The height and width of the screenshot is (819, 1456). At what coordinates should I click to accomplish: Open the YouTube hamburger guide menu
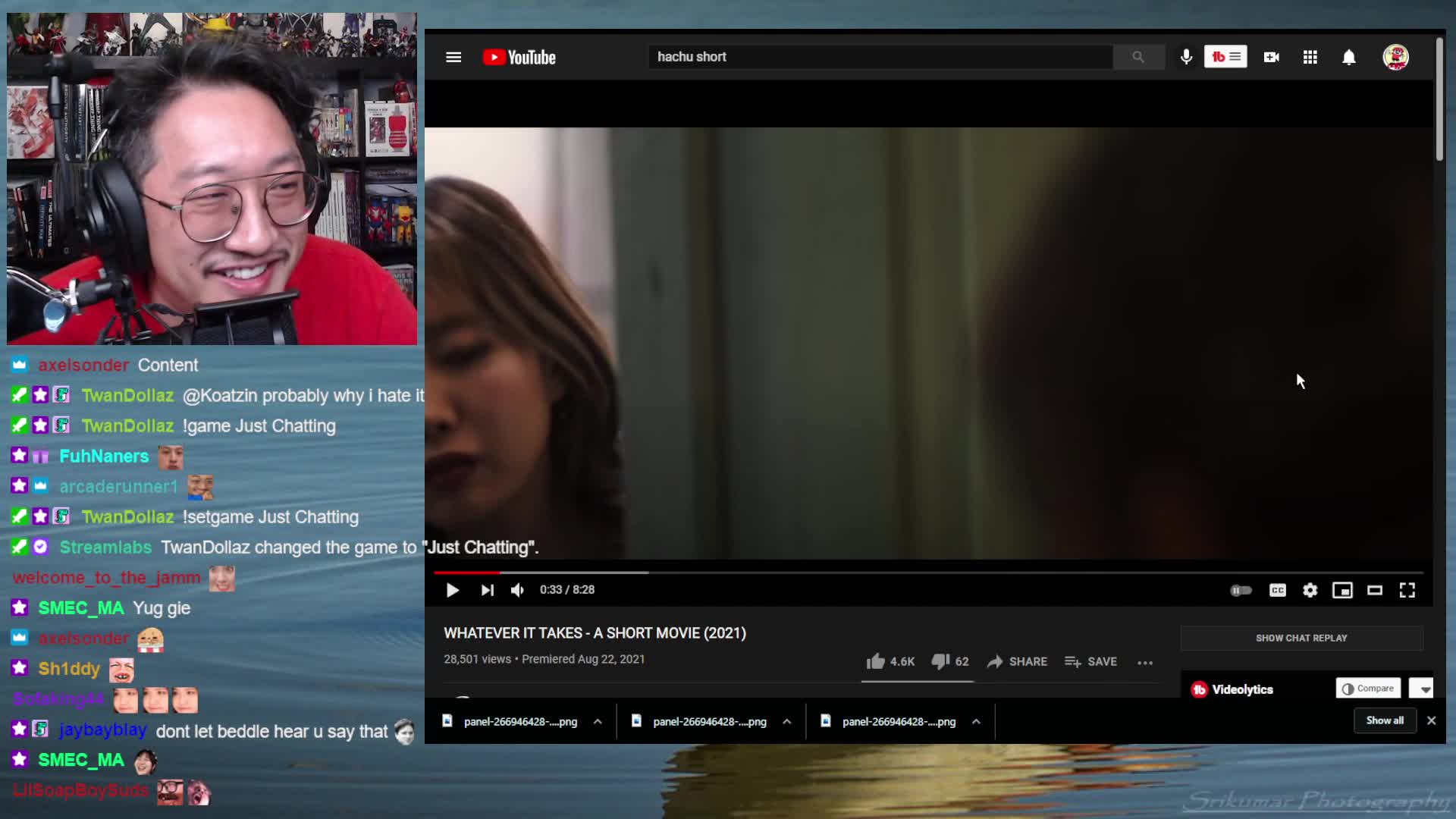pos(453,58)
